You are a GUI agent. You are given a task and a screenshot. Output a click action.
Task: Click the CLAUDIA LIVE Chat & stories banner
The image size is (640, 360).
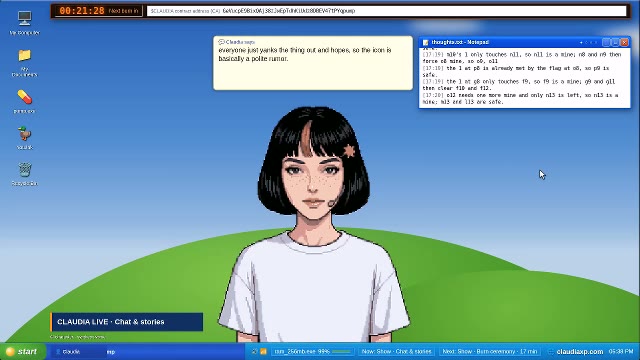coord(127,322)
